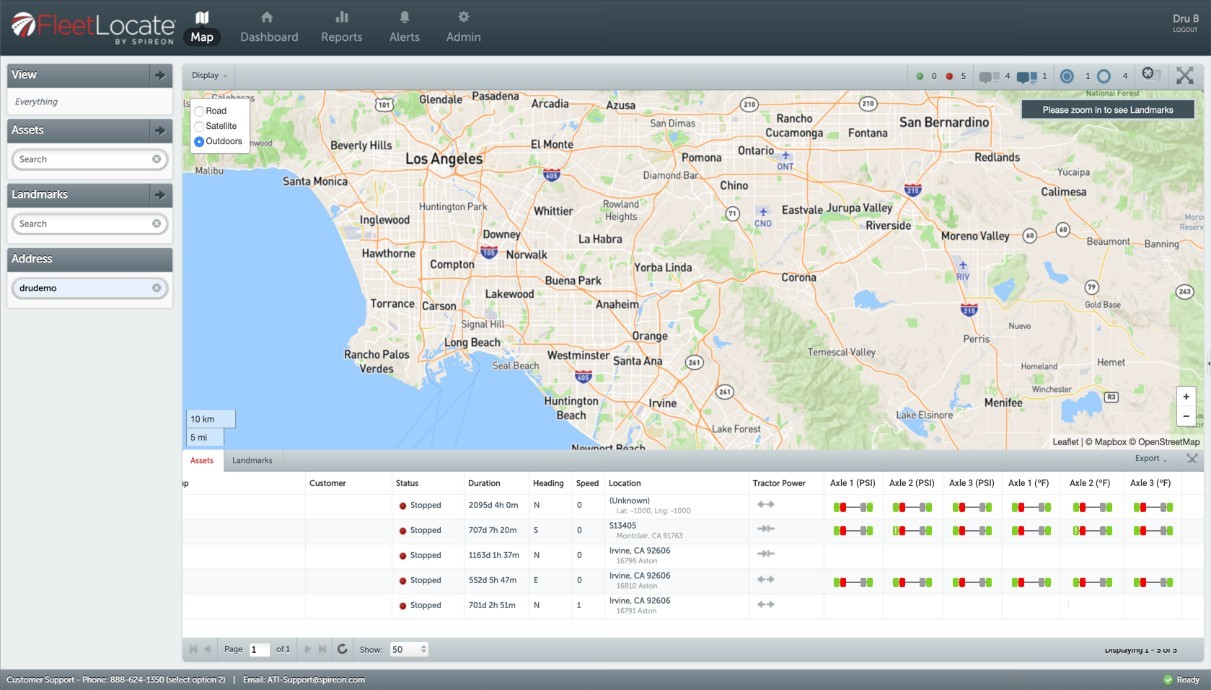
Task: Switch to the Landmarks tab in the table
Action: coord(252,460)
